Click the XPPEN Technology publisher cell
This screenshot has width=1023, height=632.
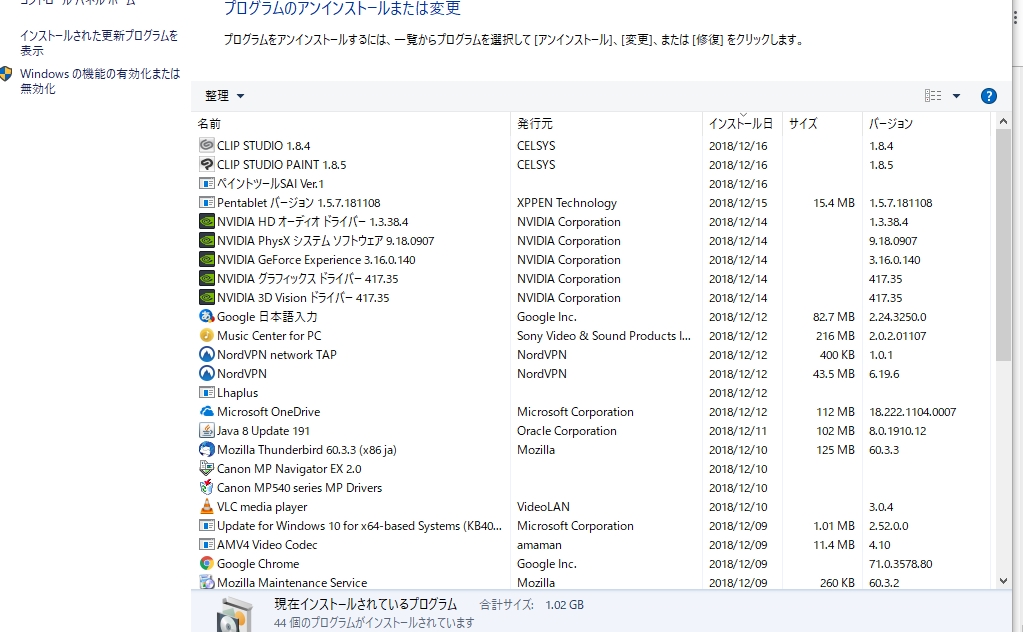click(x=566, y=203)
